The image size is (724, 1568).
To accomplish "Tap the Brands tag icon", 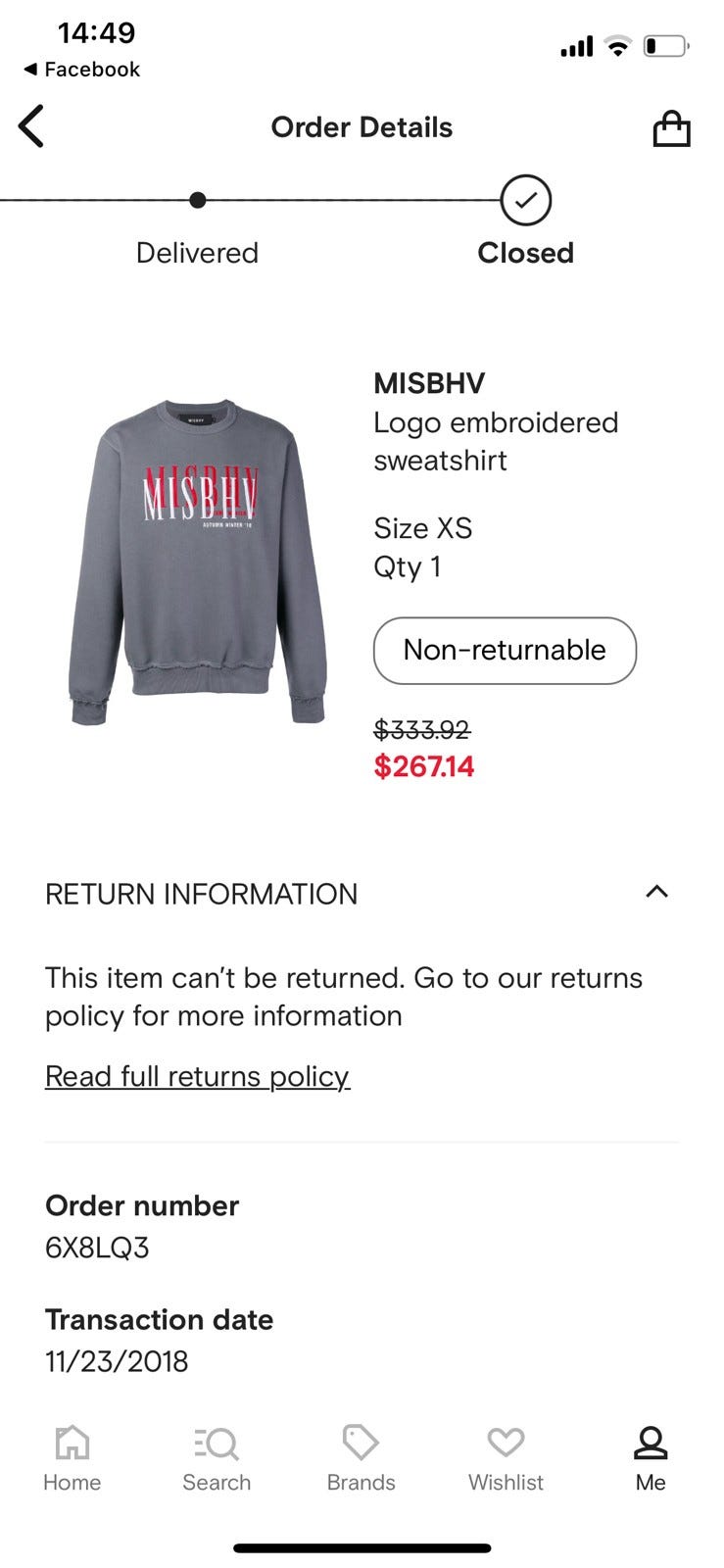I will click(361, 1443).
